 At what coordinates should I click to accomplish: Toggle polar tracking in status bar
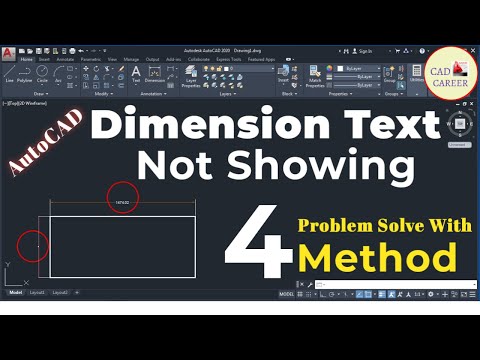pos(332,294)
